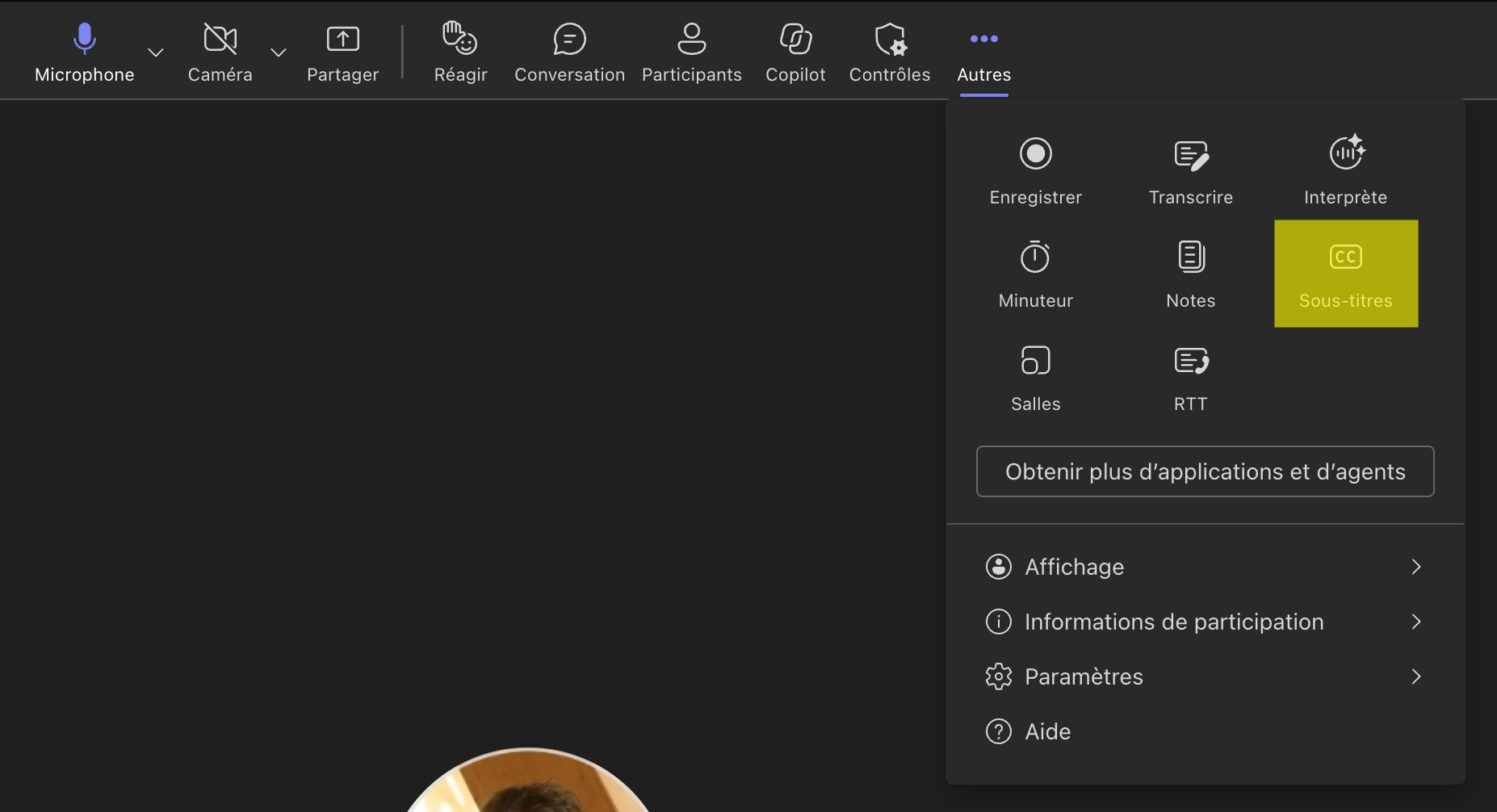Click the participant's profile picture
The image size is (1497, 812).
[x=526, y=781]
